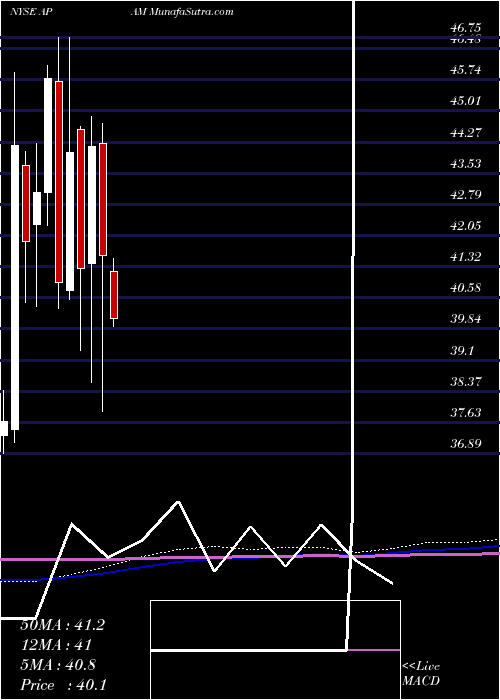Click the '50MA : 41.2' readout

pos(63,625)
